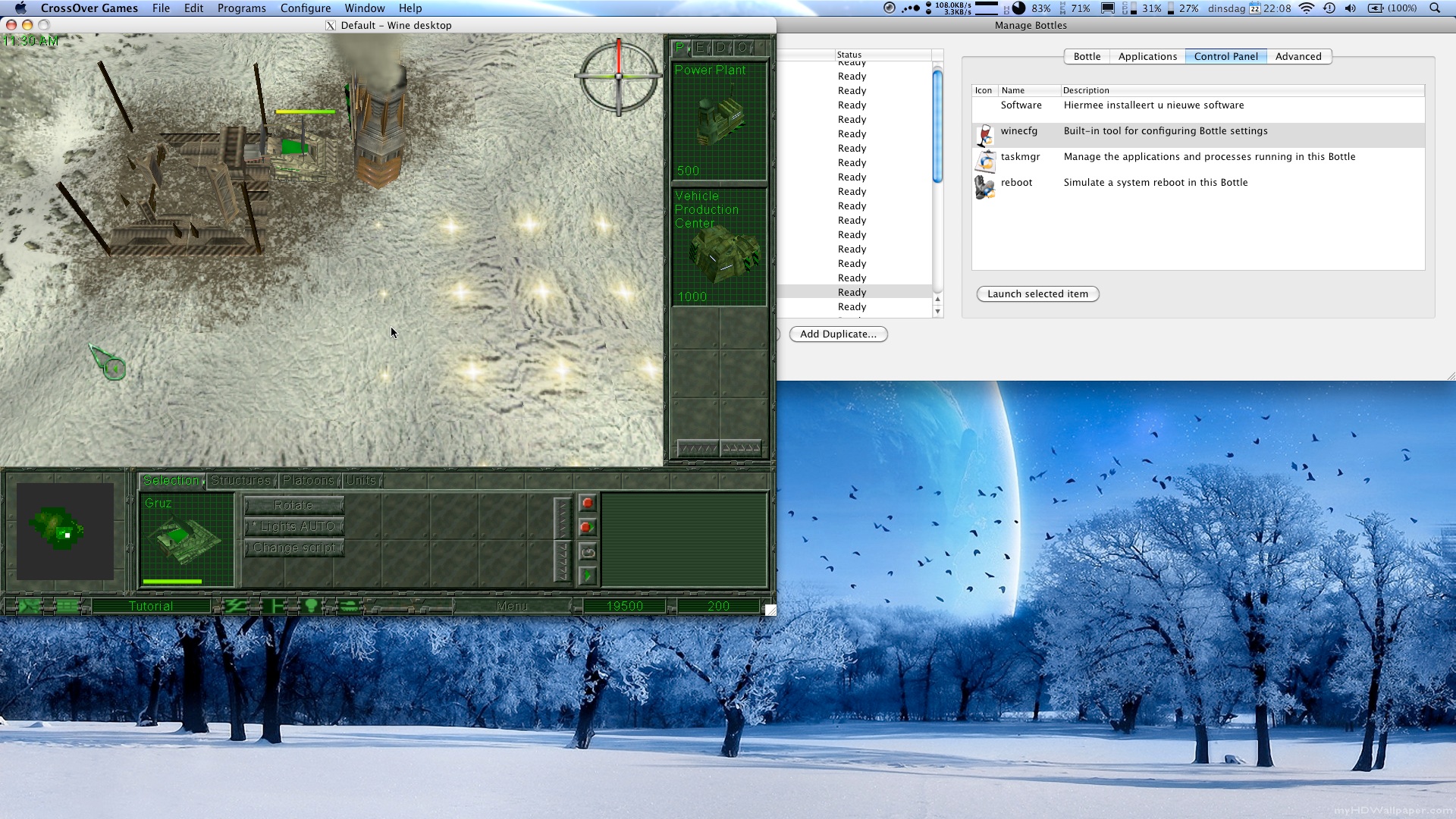This screenshot has width=1456, height=819.
Task: Open the Selection tab in game panel
Action: pos(171,480)
